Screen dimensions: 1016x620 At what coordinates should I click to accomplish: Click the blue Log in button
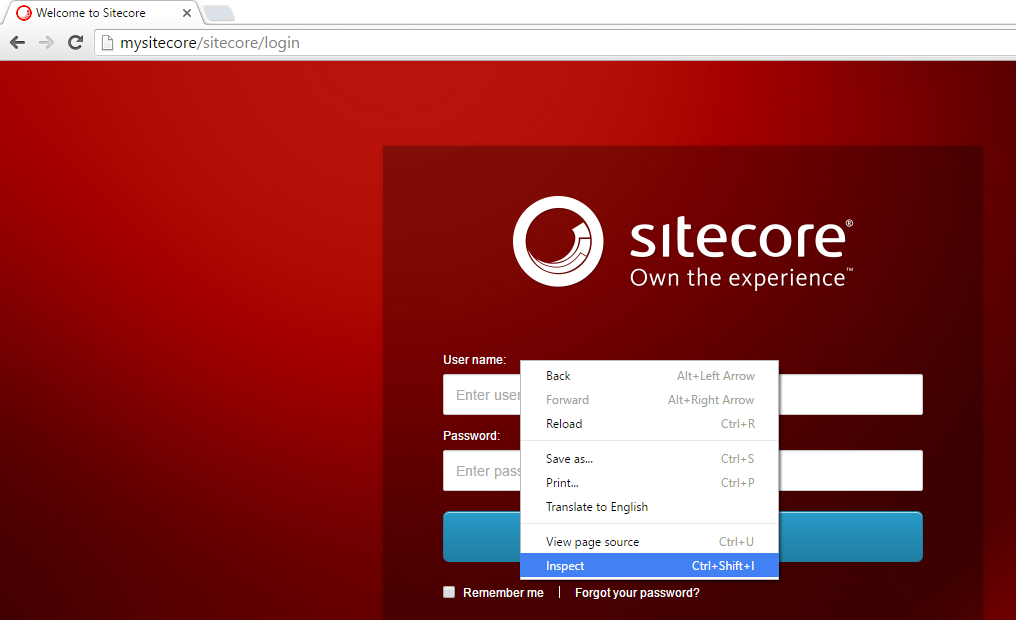tap(683, 536)
